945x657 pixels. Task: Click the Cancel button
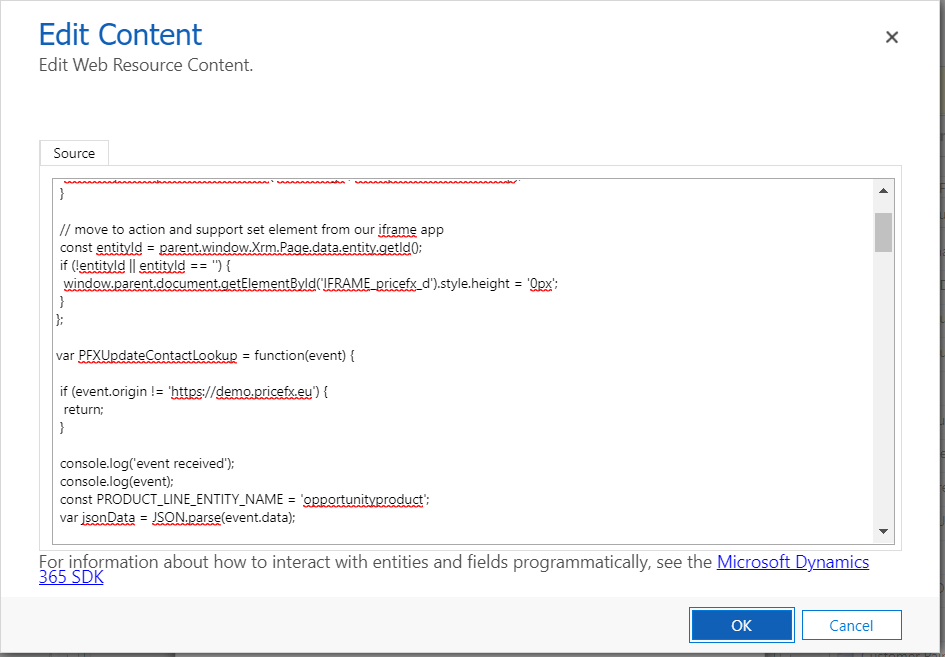[851, 624]
